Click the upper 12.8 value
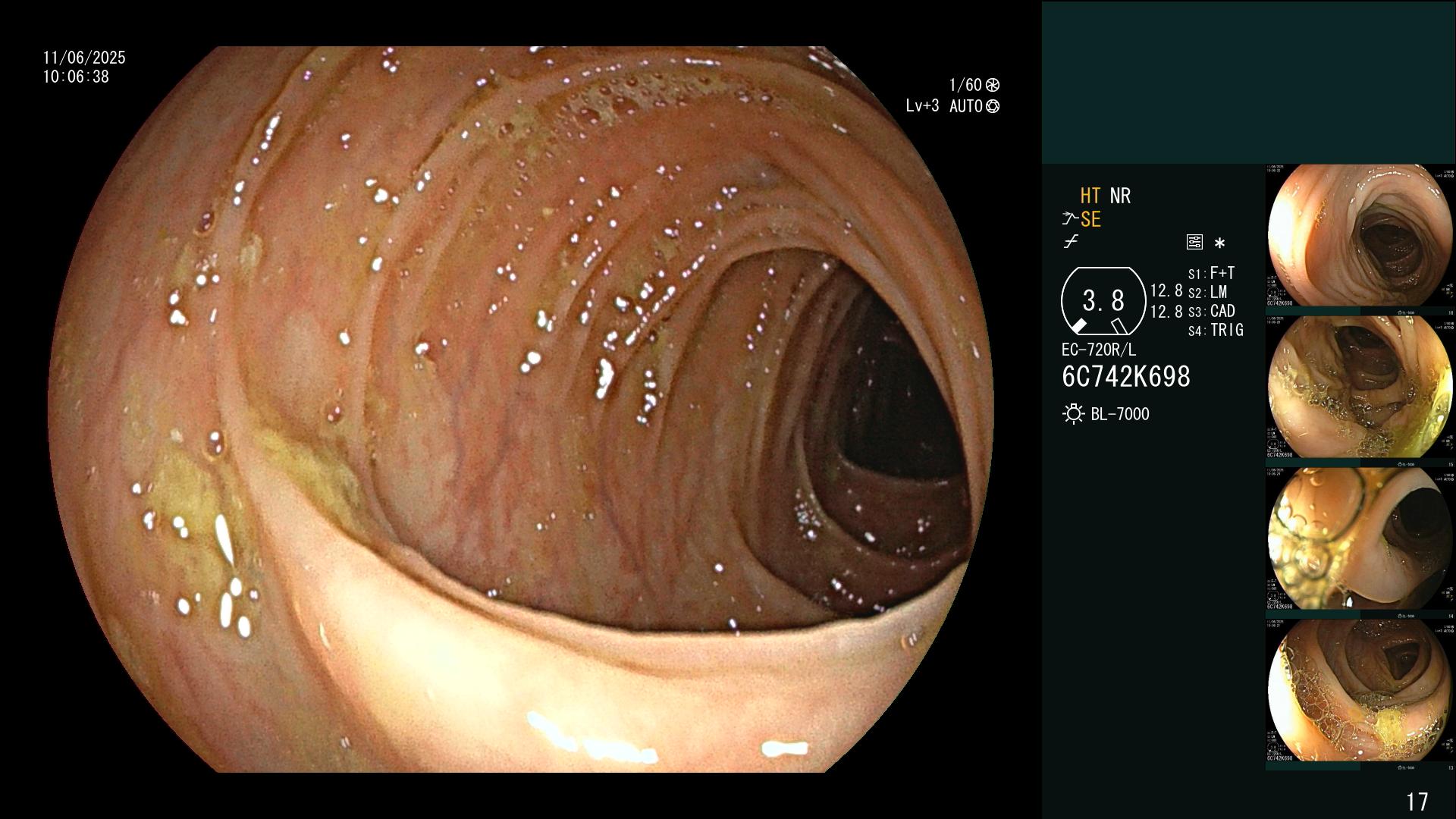Image resolution: width=1456 pixels, height=819 pixels. (1166, 291)
